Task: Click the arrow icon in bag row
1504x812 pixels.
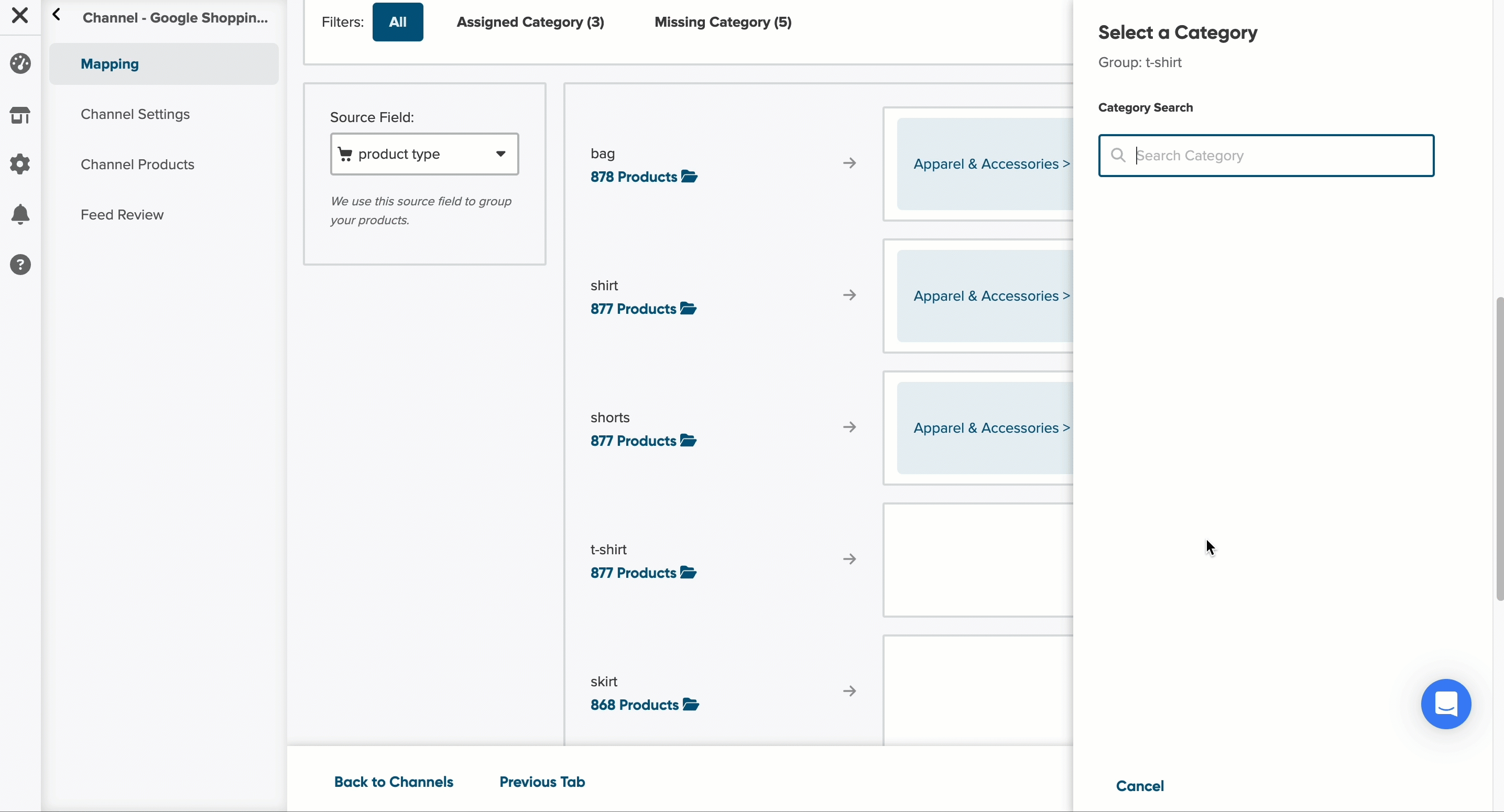Action: point(849,163)
